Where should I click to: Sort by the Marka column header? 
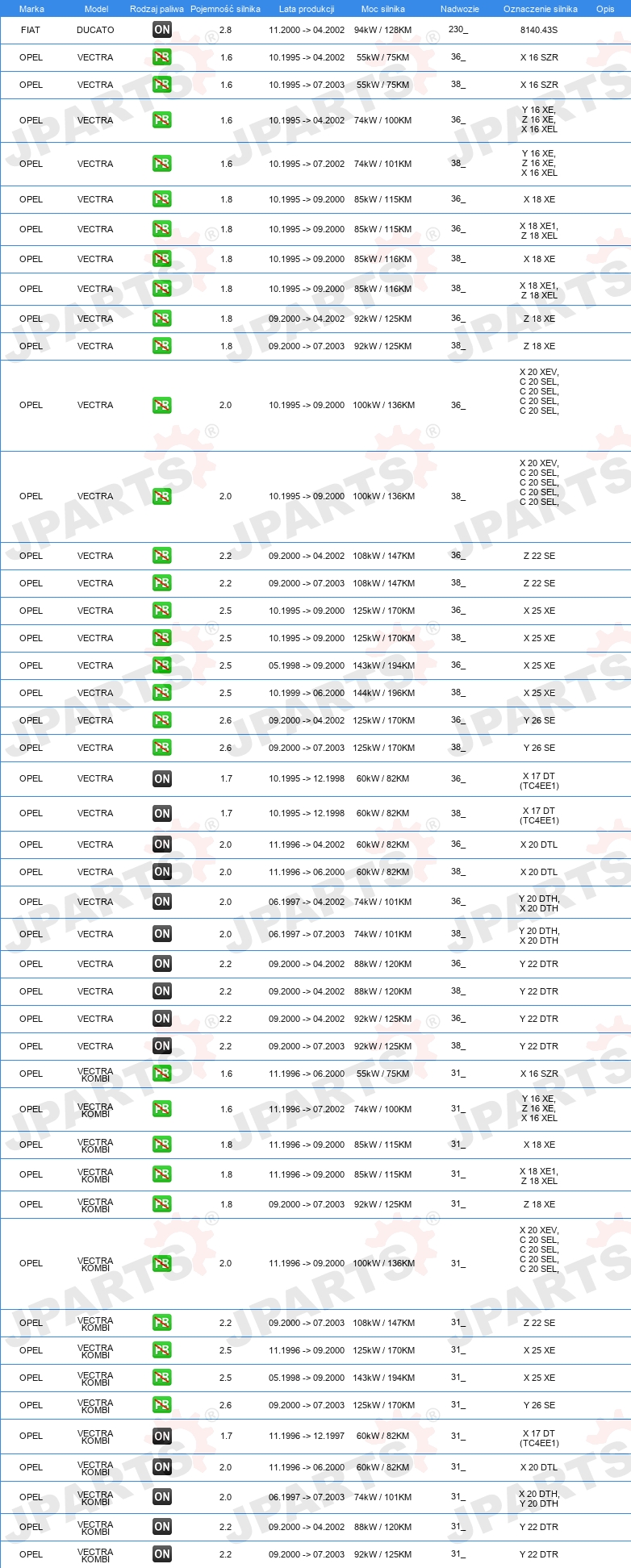coord(31,9)
